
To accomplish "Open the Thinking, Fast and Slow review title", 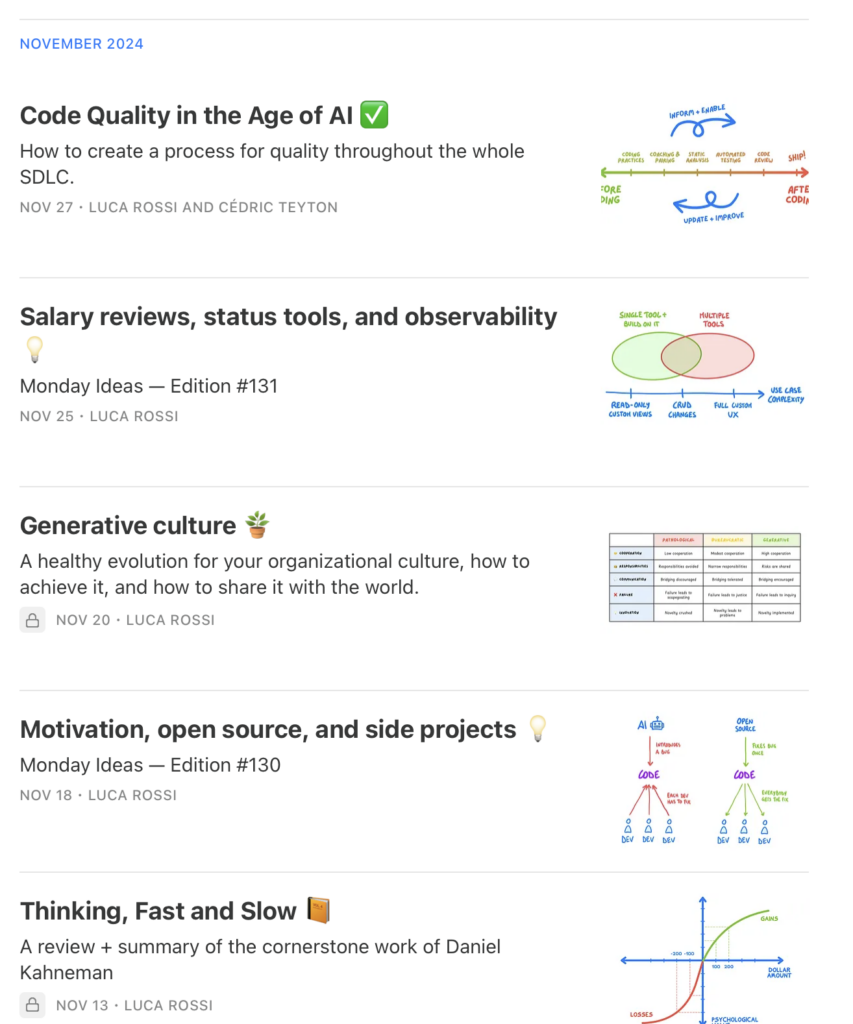I will coord(158,912).
